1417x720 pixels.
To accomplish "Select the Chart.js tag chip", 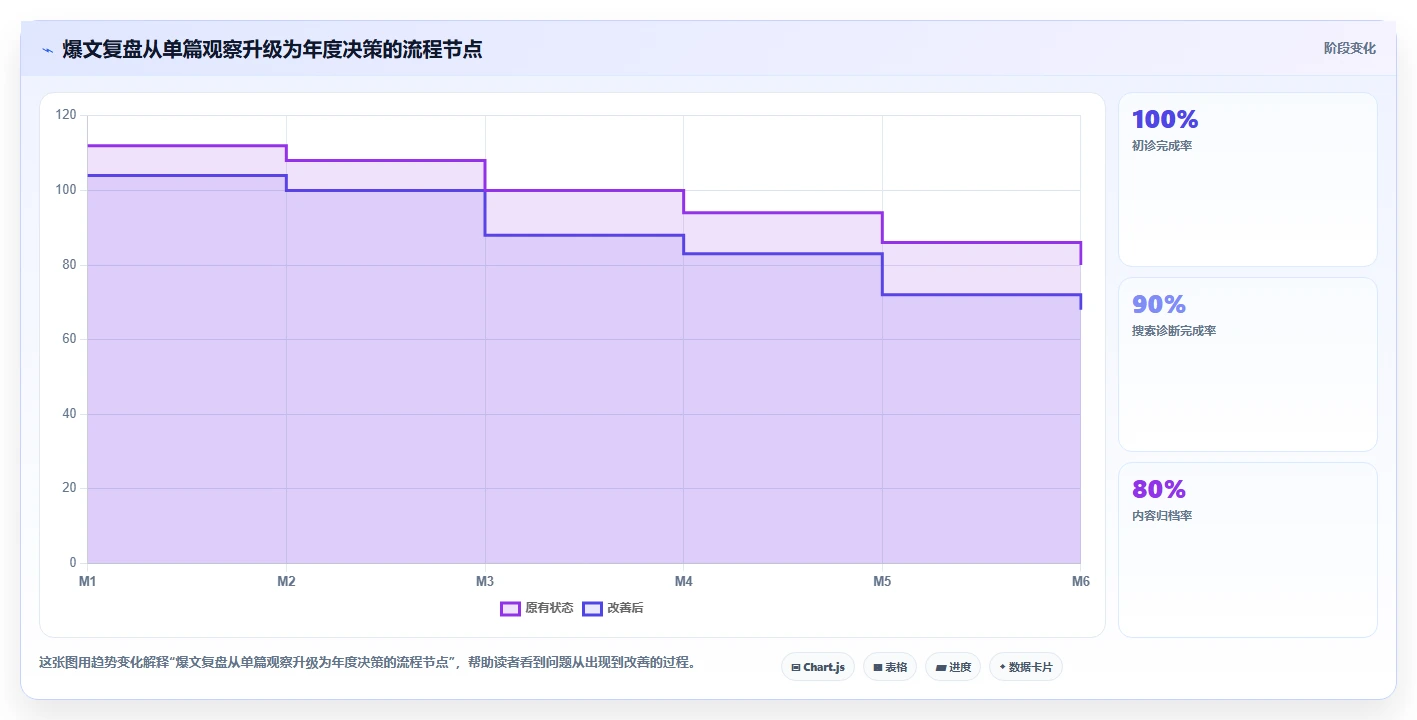I will coord(817,667).
